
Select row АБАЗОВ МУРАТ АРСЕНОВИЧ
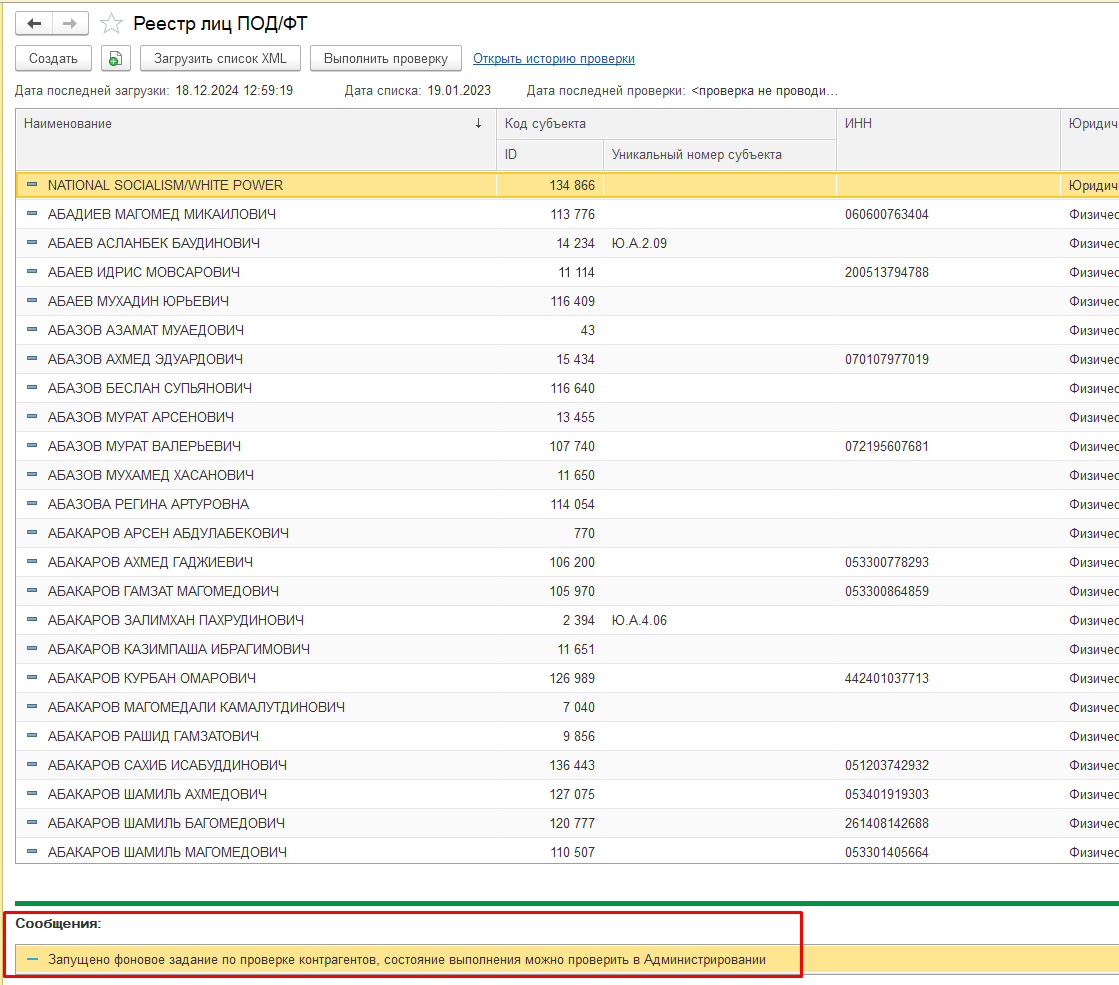(567, 417)
